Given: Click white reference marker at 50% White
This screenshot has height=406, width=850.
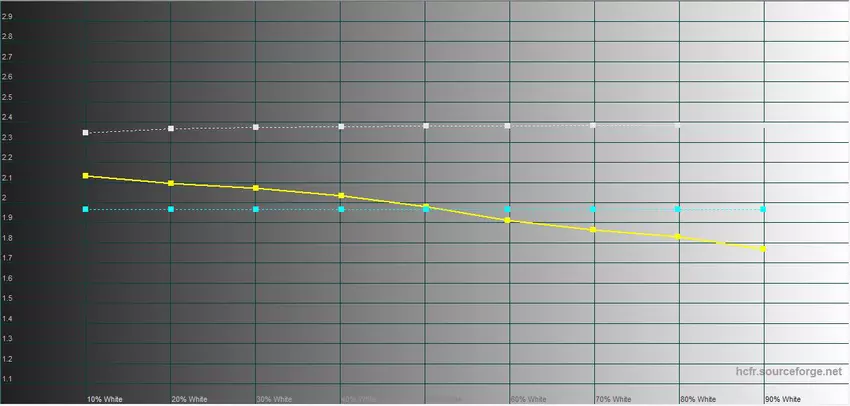Looking at the screenshot, I should (x=426, y=126).
